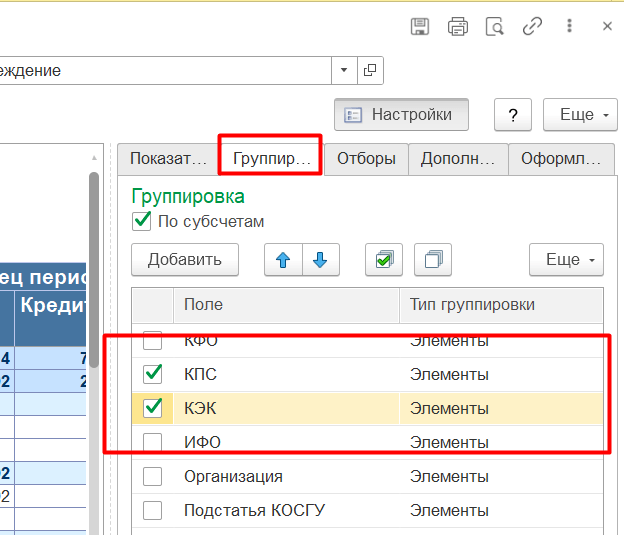Click the printer icon
624x535 pixels.
[x=458, y=27]
